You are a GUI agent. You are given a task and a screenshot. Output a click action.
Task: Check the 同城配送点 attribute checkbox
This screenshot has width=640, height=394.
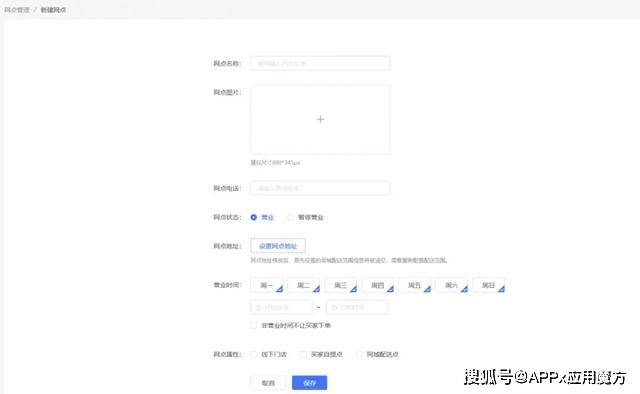click(359, 354)
